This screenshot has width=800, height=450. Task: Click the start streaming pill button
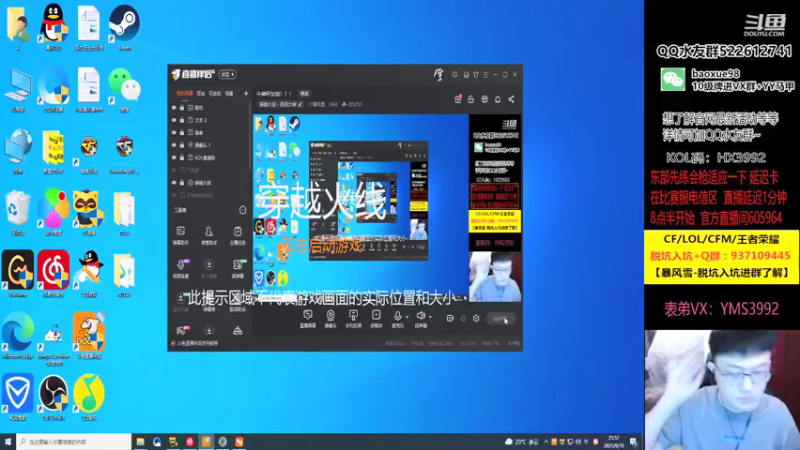tap(500, 319)
